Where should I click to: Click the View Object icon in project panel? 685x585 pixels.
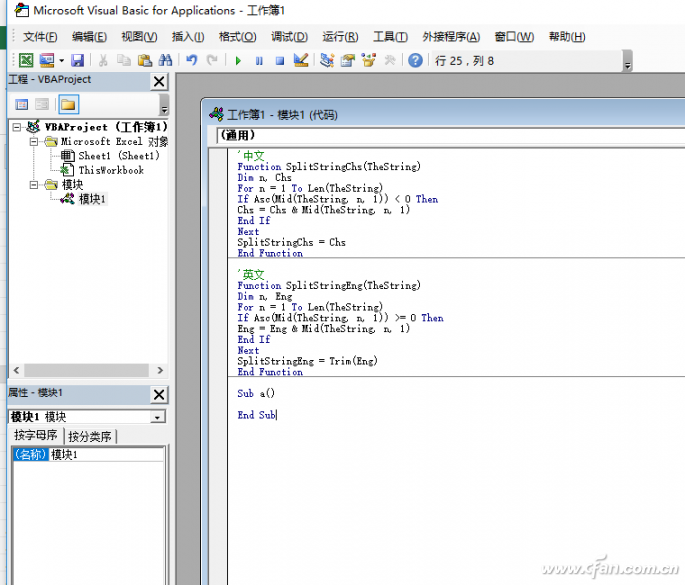point(42,104)
